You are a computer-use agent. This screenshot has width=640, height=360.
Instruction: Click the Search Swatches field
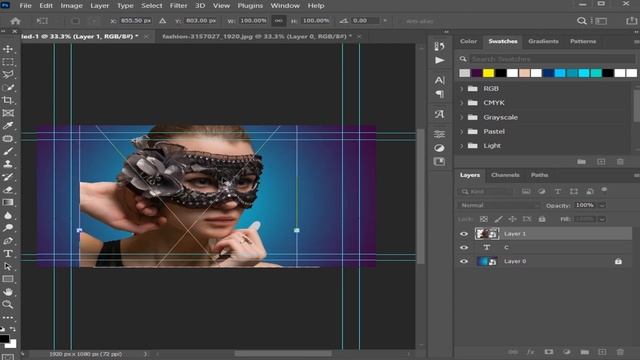click(553, 59)
